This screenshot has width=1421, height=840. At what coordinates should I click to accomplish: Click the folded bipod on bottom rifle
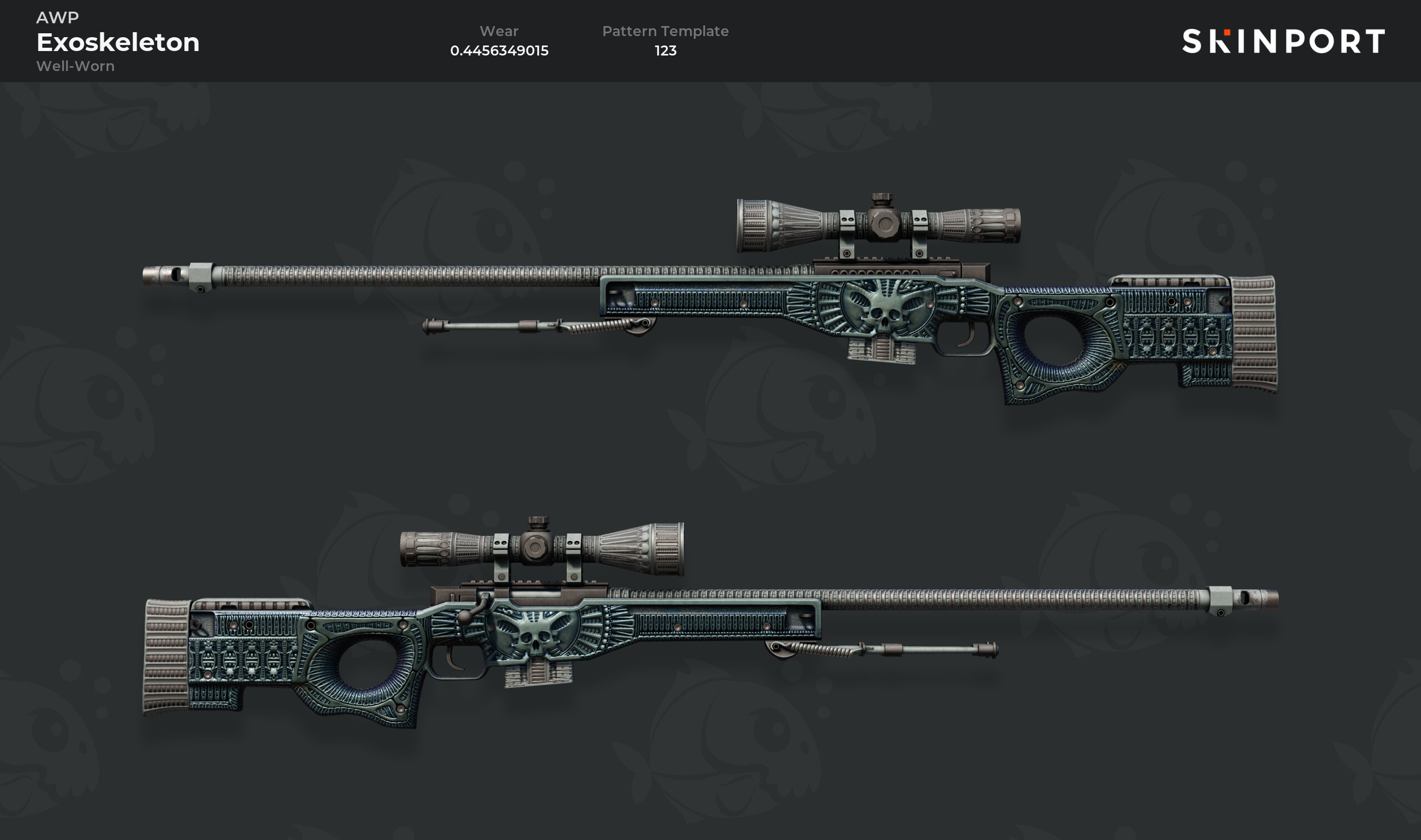tap(881, 649)
